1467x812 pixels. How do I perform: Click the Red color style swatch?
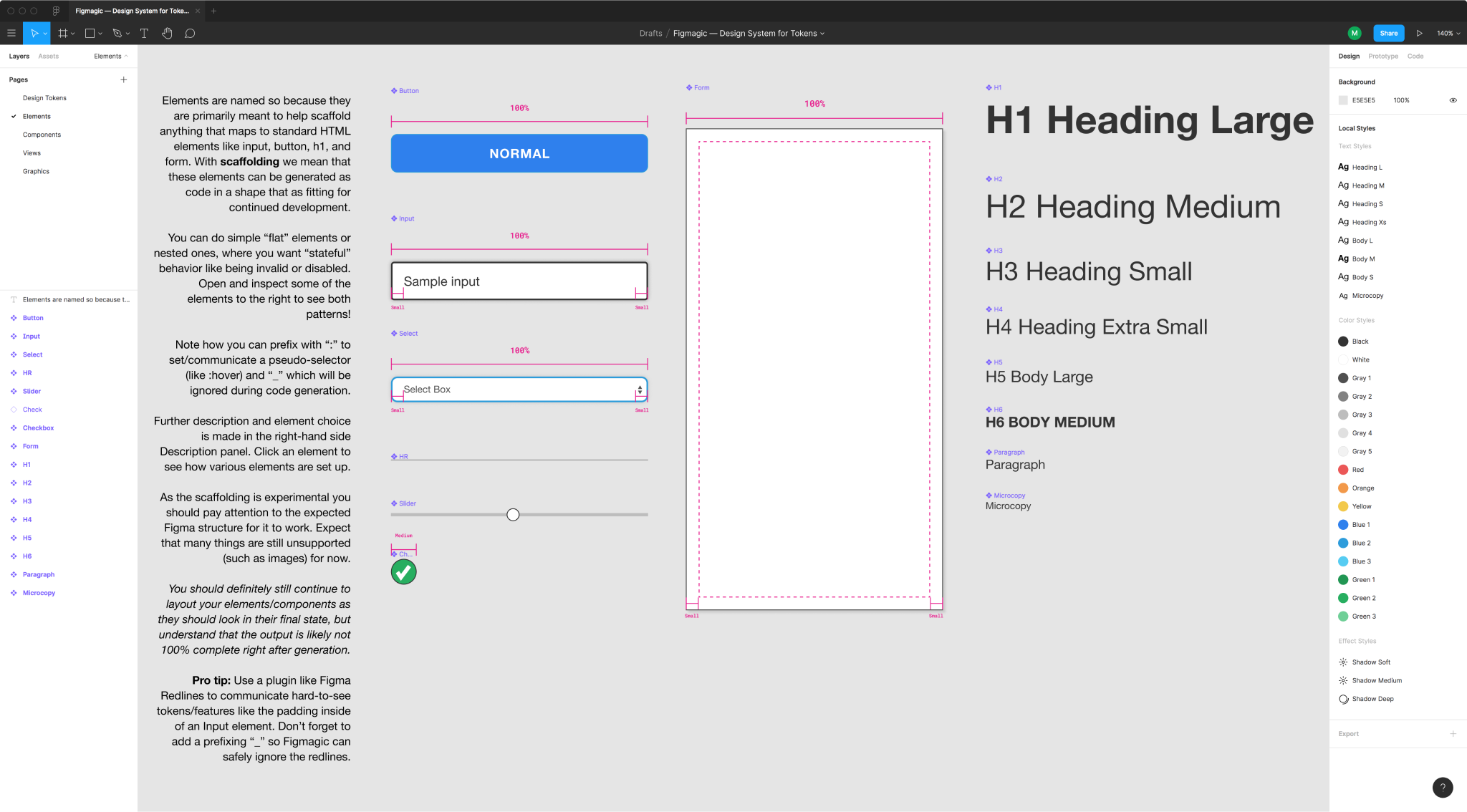tap(1343, 470)
